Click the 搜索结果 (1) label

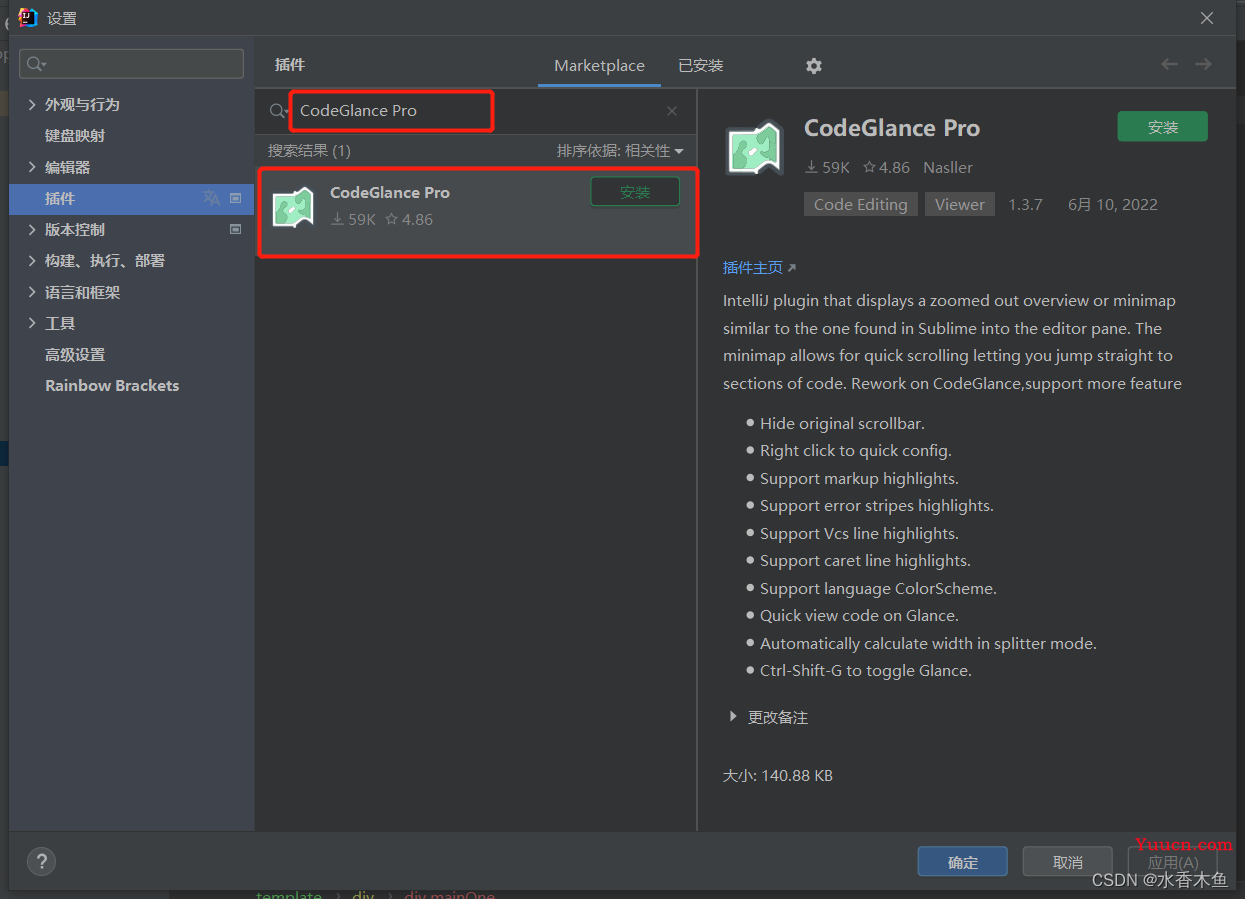click(309, 151)
